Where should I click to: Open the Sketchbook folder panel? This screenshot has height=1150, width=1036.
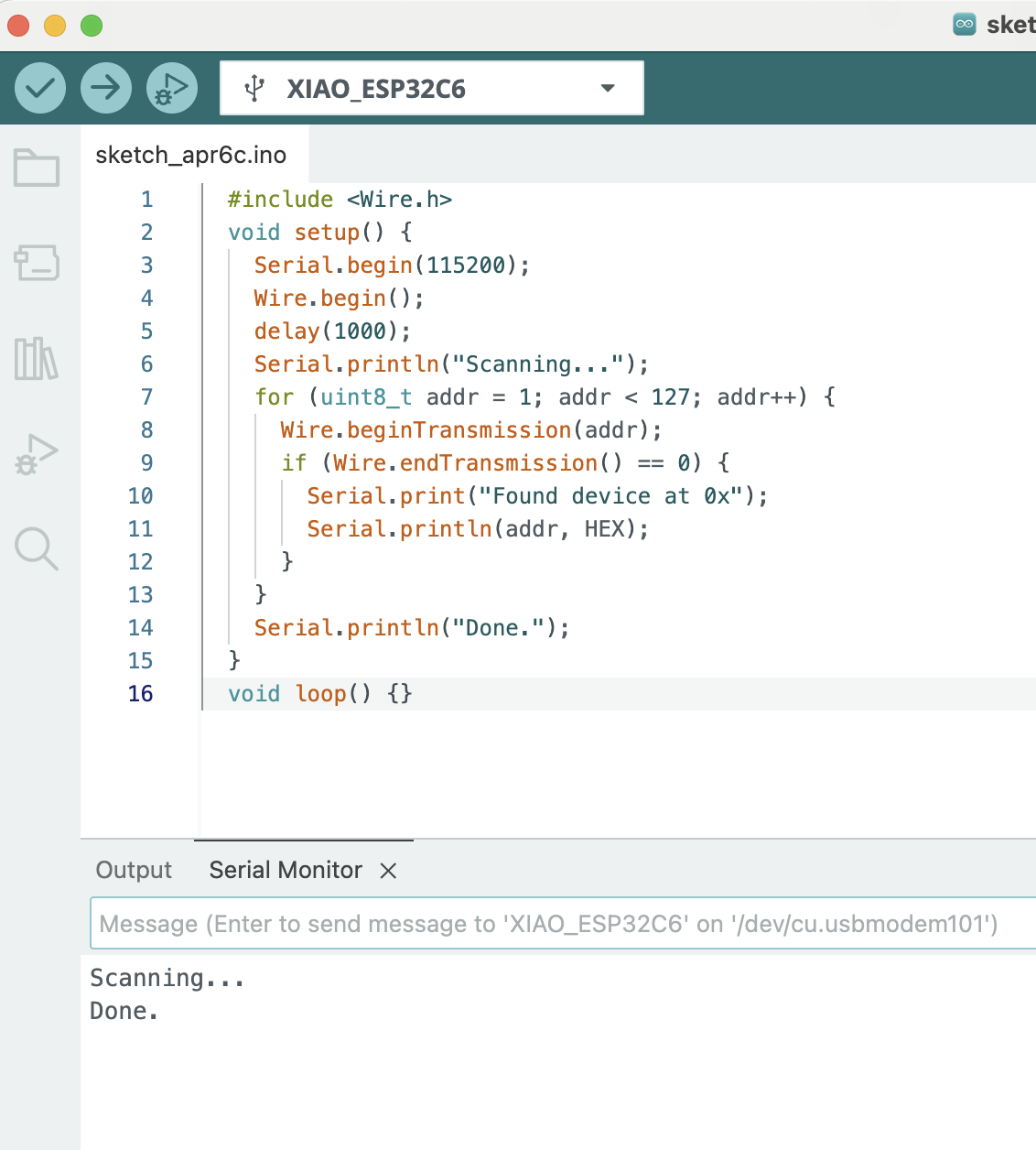(37, 168)
